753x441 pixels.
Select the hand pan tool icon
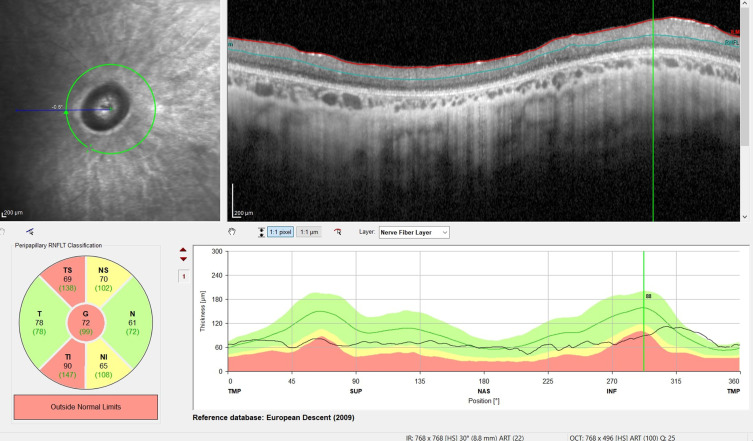(x=232, y=231)
